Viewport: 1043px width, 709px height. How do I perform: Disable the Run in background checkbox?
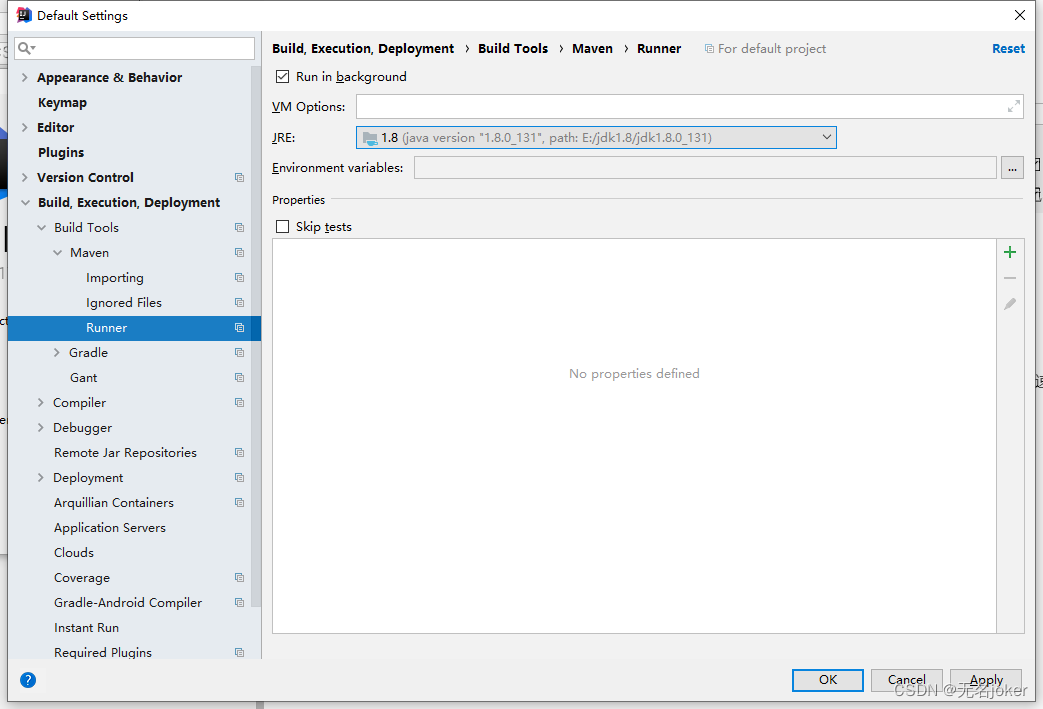coord(283,76)
